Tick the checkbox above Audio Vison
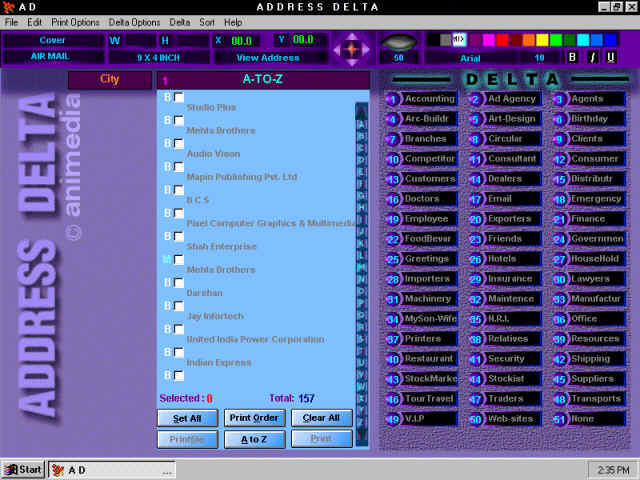This screenshot has width=640, height=480. point(179,144)
